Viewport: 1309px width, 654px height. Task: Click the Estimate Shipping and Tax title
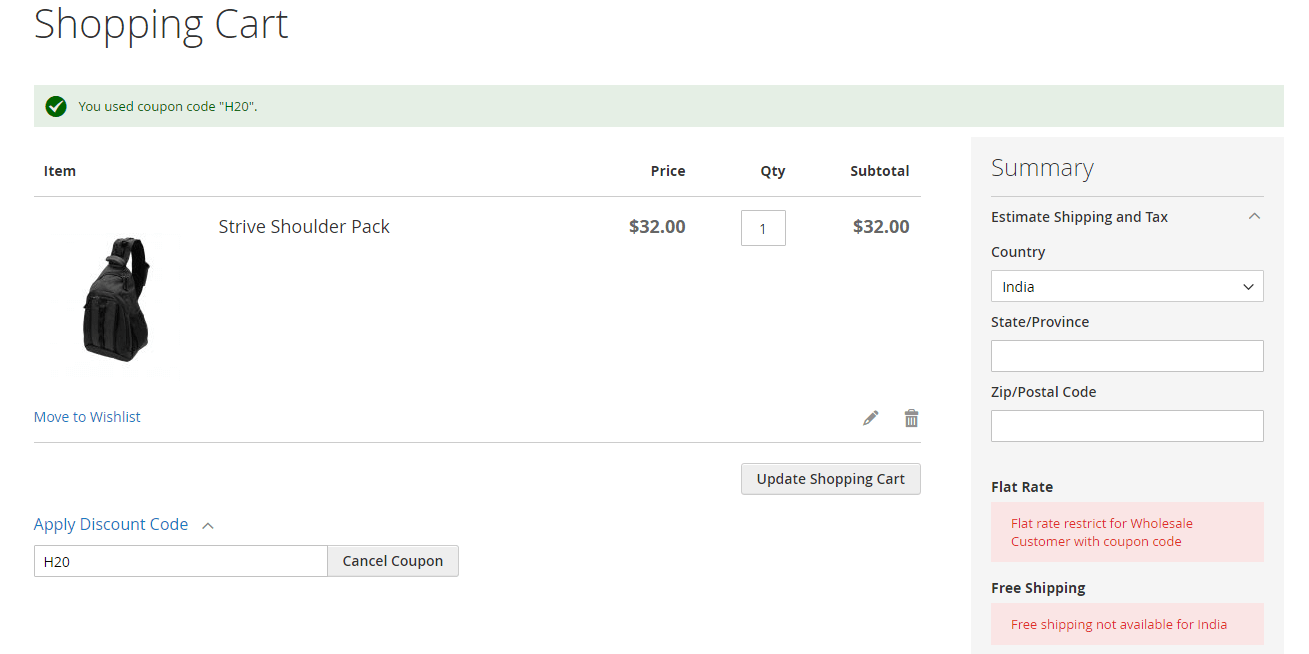point(1079,217)
